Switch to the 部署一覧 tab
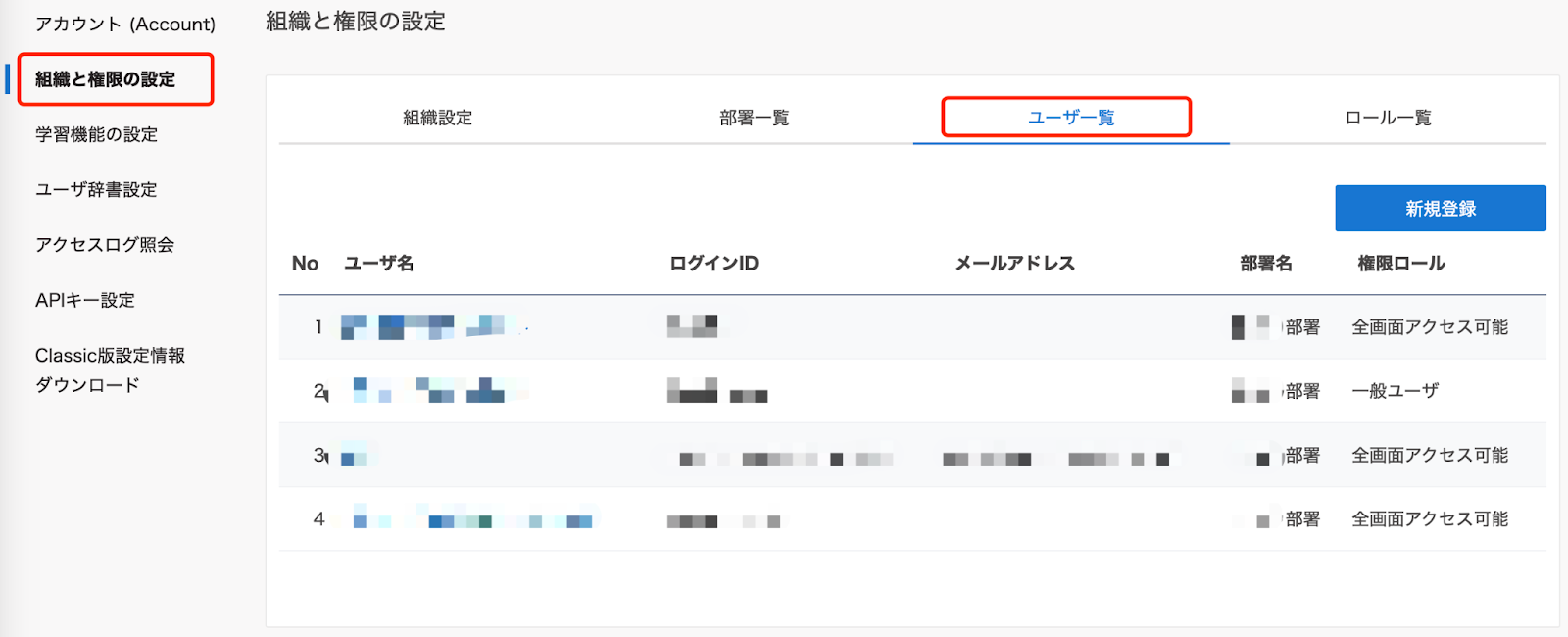Viewport: 1568px width, 637px height. (754, 118)
